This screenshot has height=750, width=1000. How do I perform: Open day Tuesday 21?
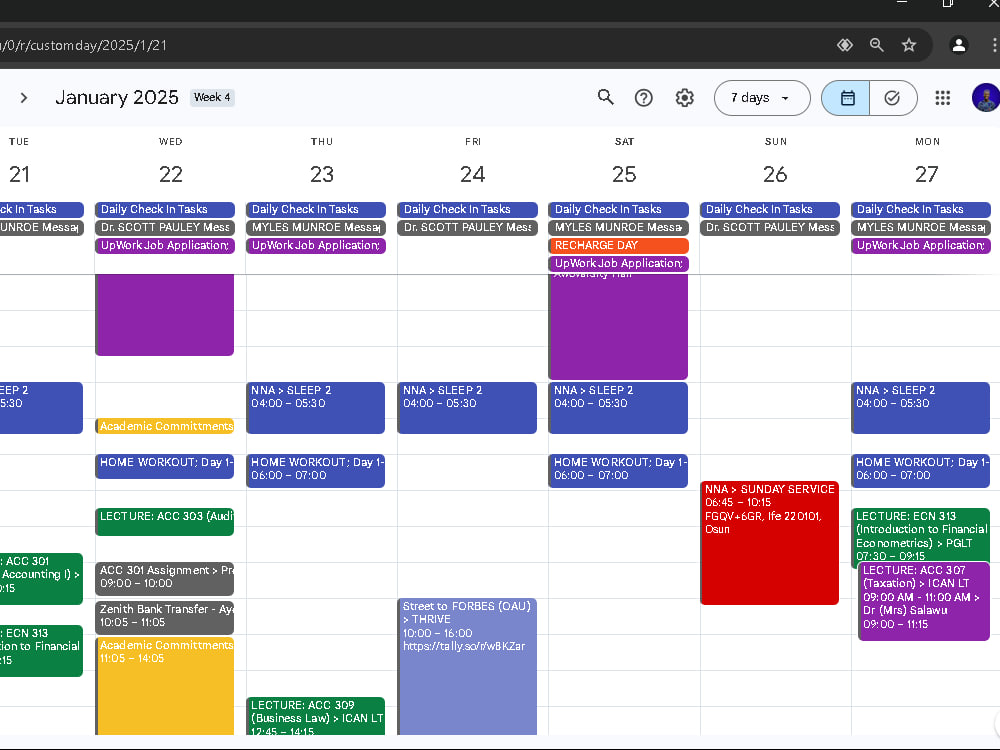tap(19, 173)
